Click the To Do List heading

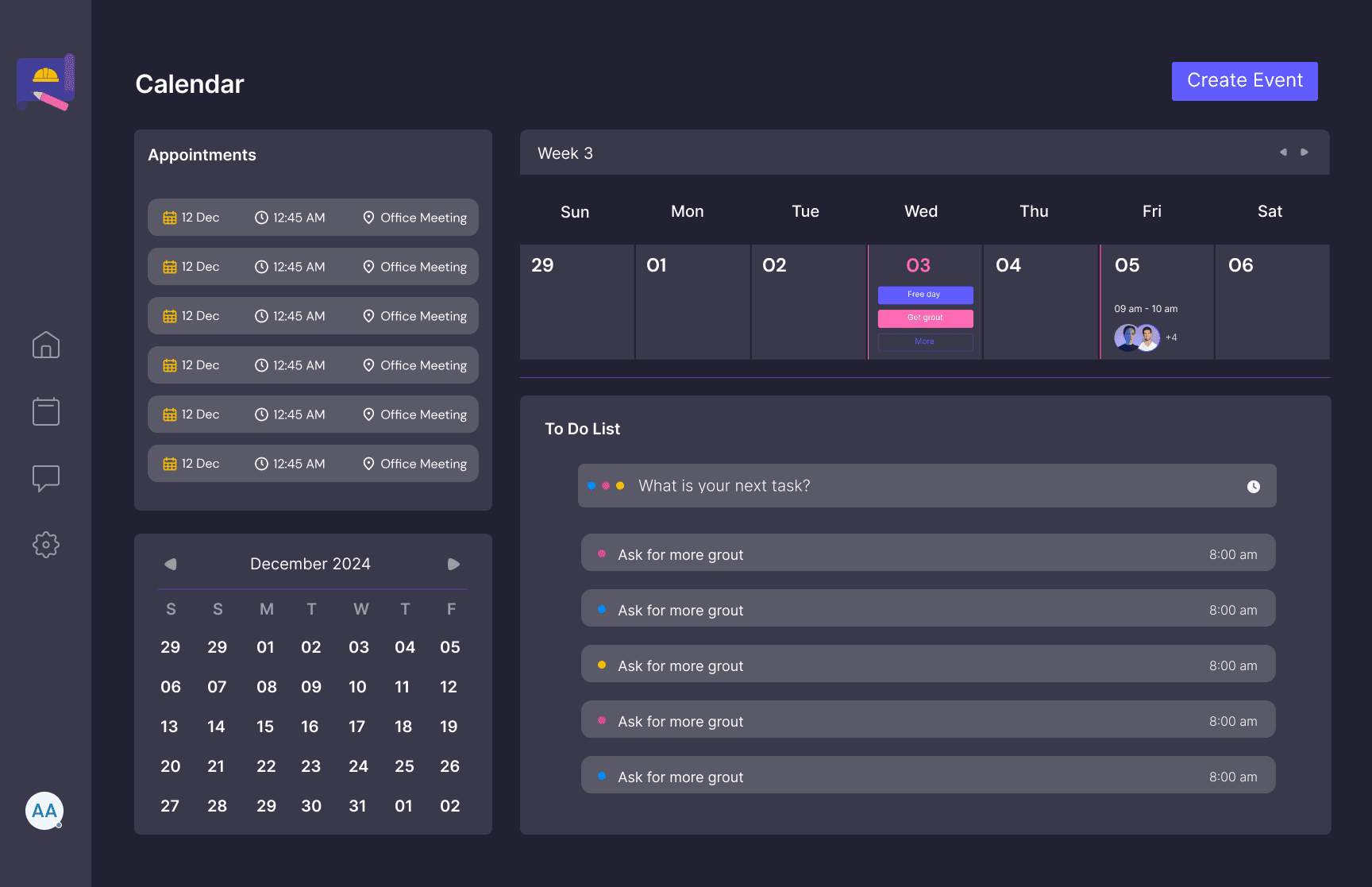click(x=582, y=429)
